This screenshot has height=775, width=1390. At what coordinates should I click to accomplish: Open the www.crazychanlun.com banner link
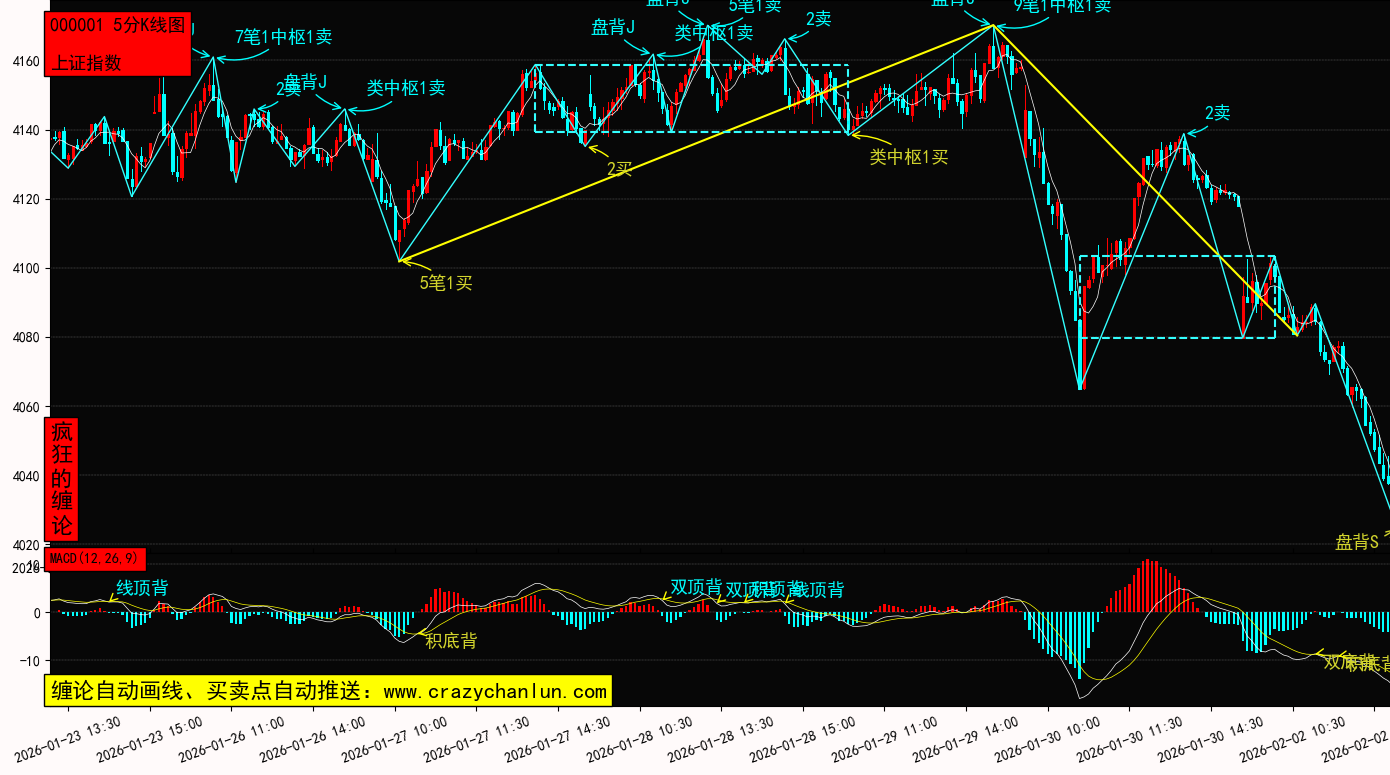tap(327, 691)
